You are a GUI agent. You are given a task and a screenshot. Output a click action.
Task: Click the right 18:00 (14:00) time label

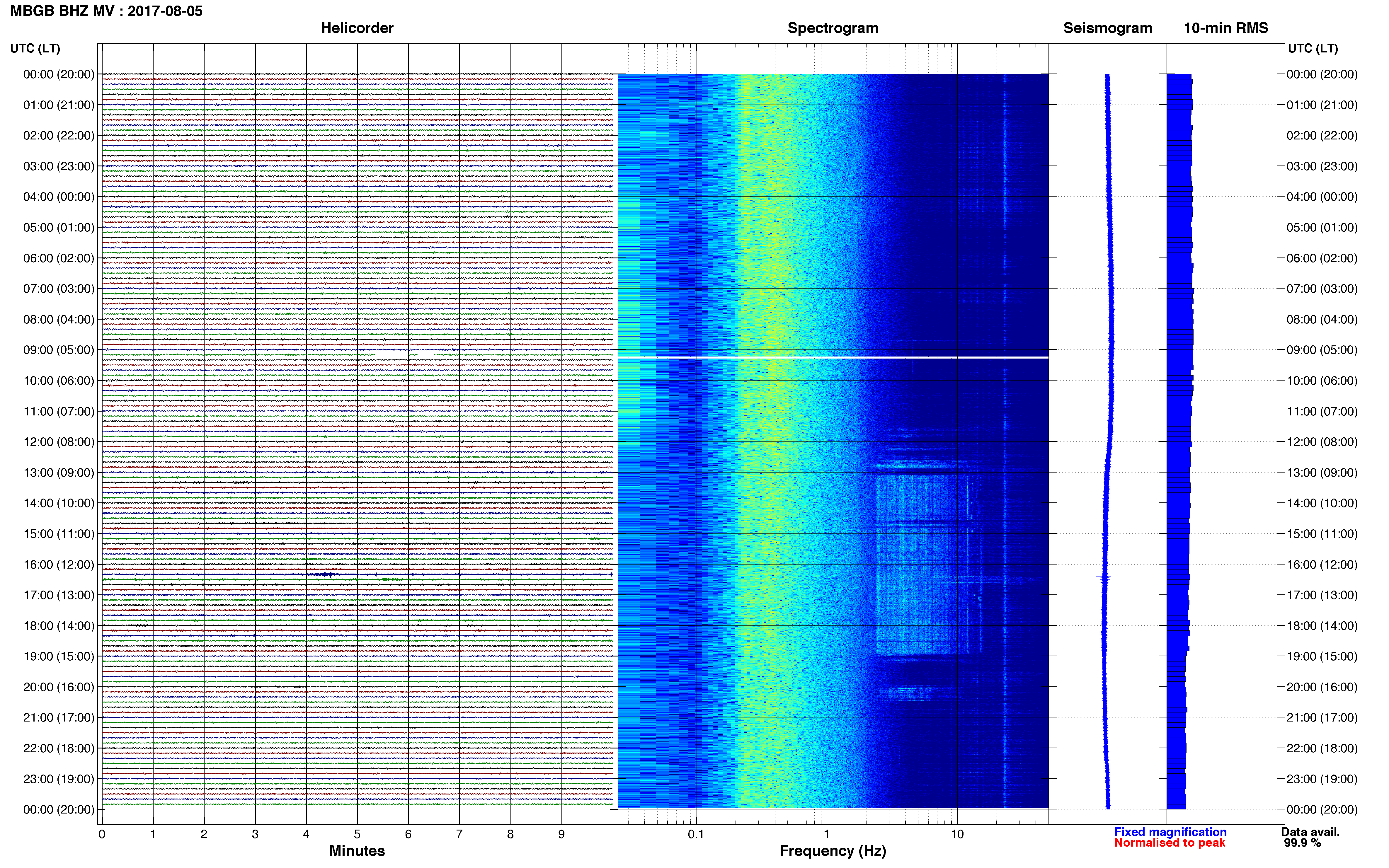click(x=1322, y=626)
